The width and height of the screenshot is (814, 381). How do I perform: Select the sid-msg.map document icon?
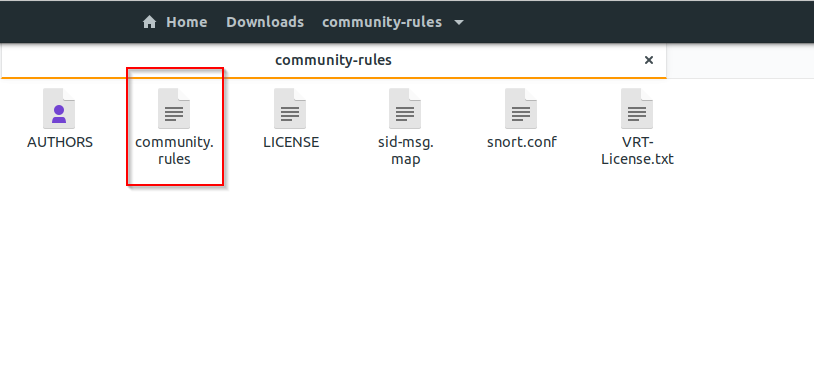[405, 108]
